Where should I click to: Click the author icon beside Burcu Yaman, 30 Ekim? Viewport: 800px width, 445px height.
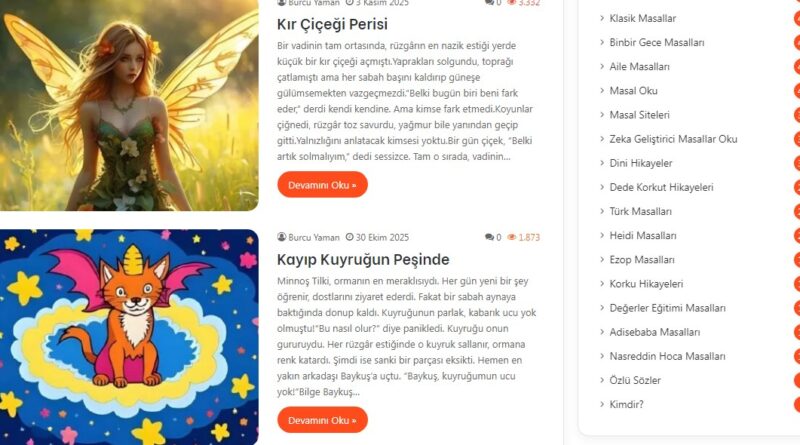tap(282, 237)
